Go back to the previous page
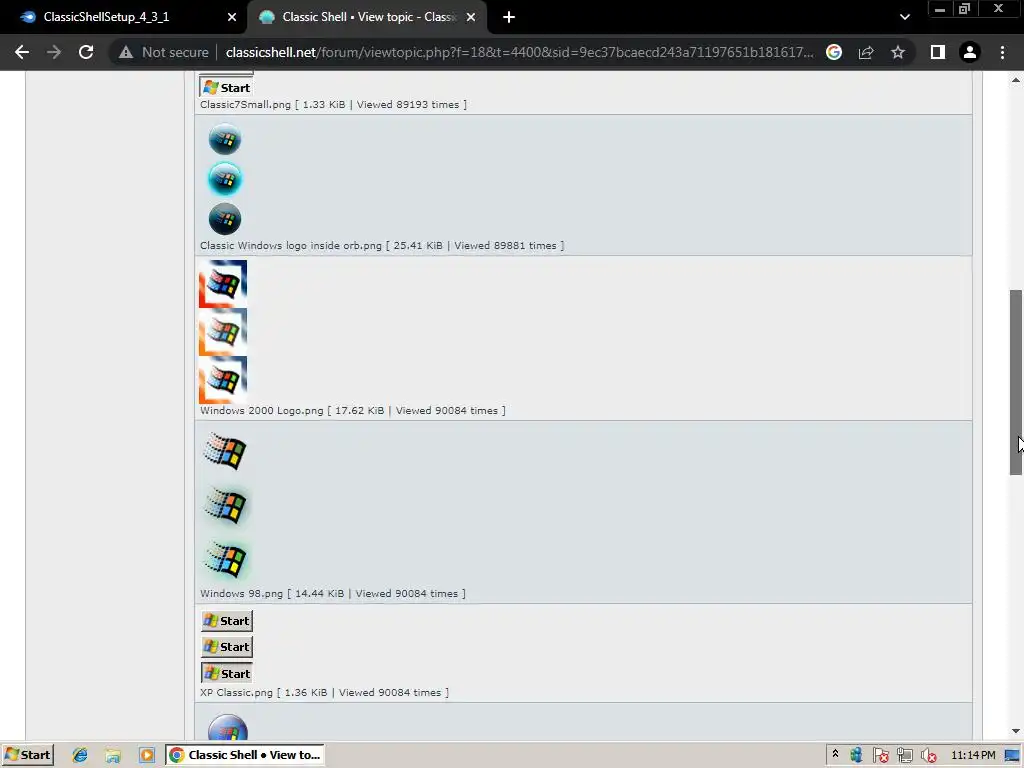This screenshot has width=1024, height=768. click(22, 52)
